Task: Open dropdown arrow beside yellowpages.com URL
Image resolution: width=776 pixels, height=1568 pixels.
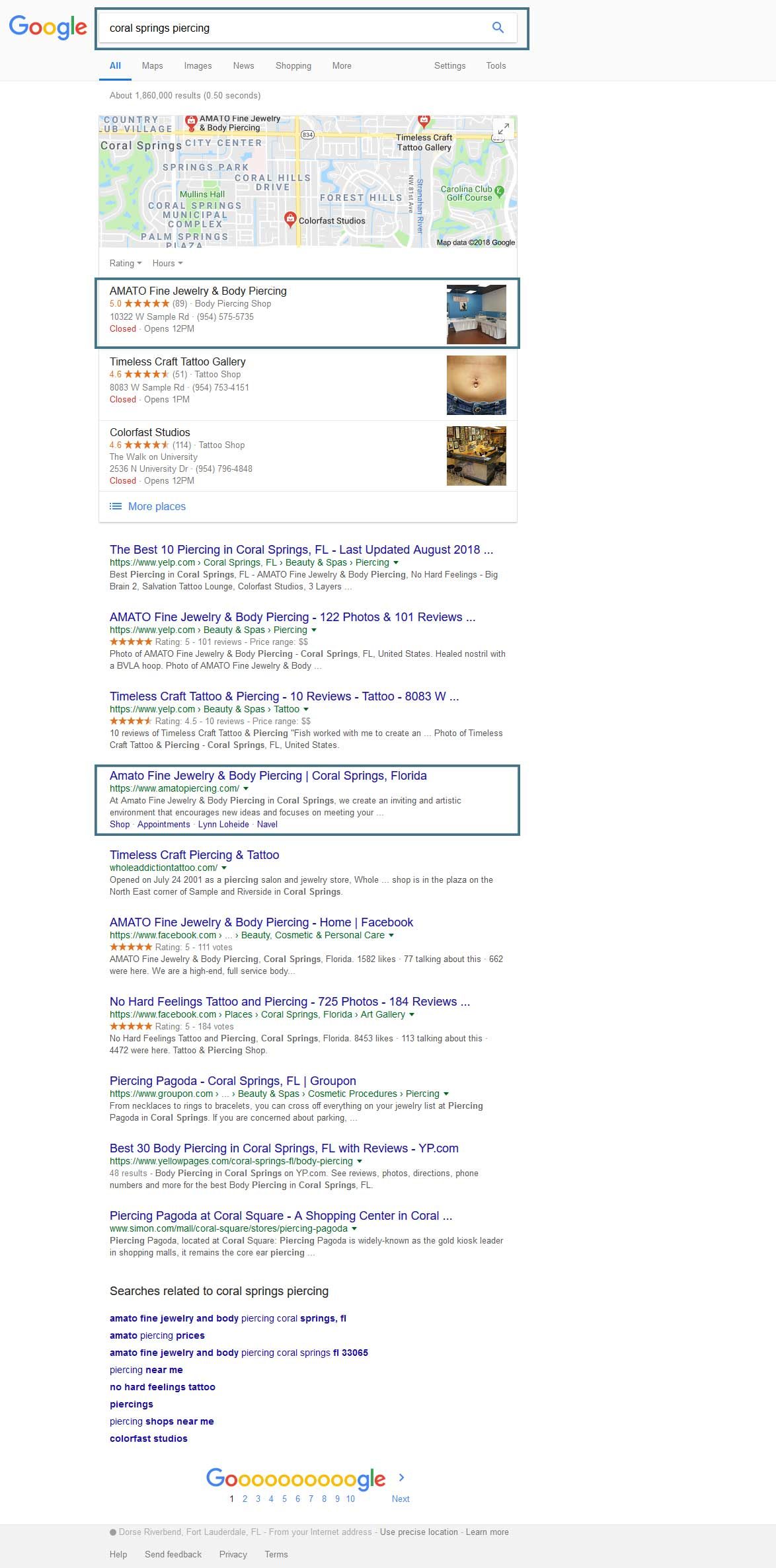Action: click(360, 1161)
